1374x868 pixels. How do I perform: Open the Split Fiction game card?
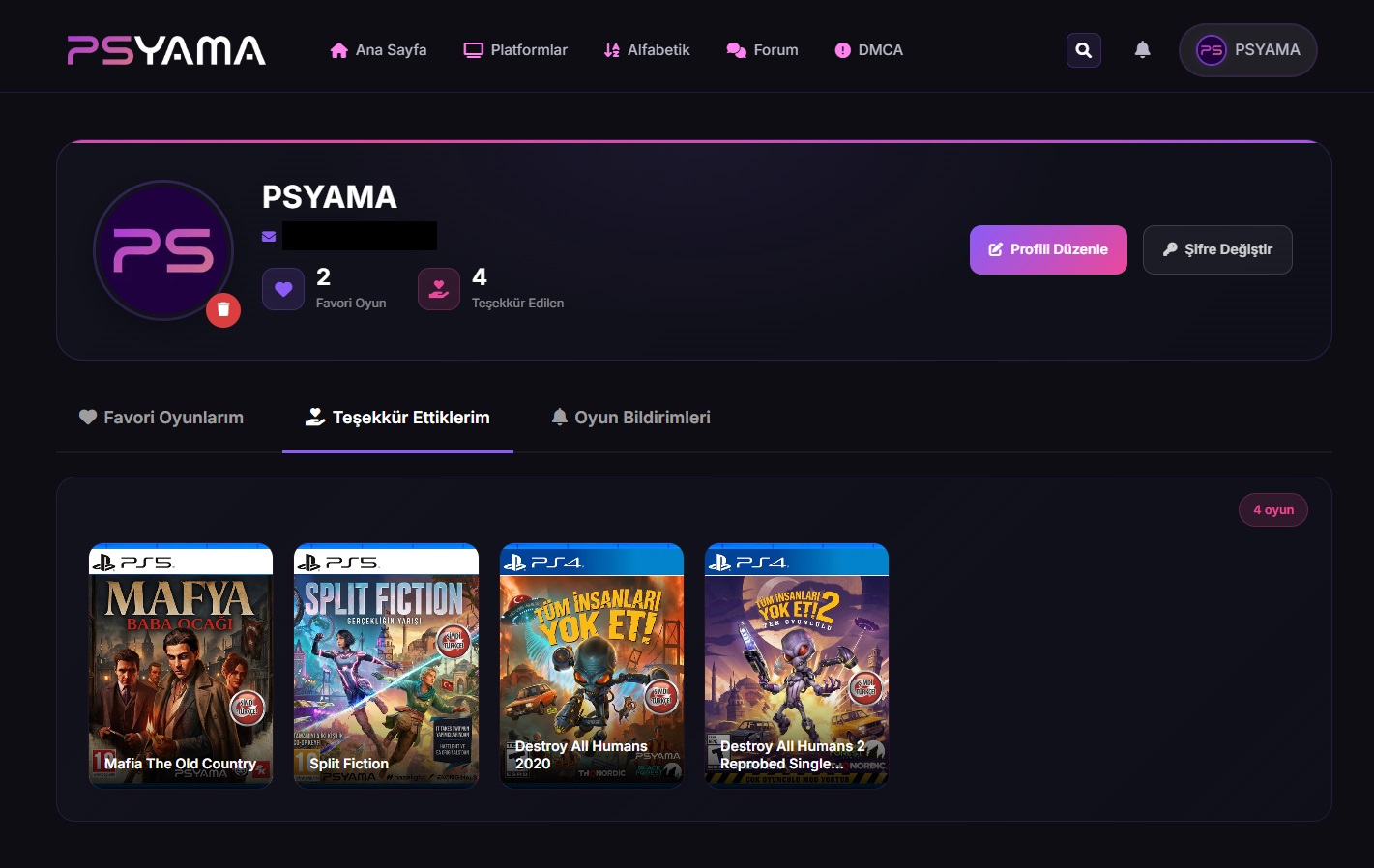(x=386, y=666)
